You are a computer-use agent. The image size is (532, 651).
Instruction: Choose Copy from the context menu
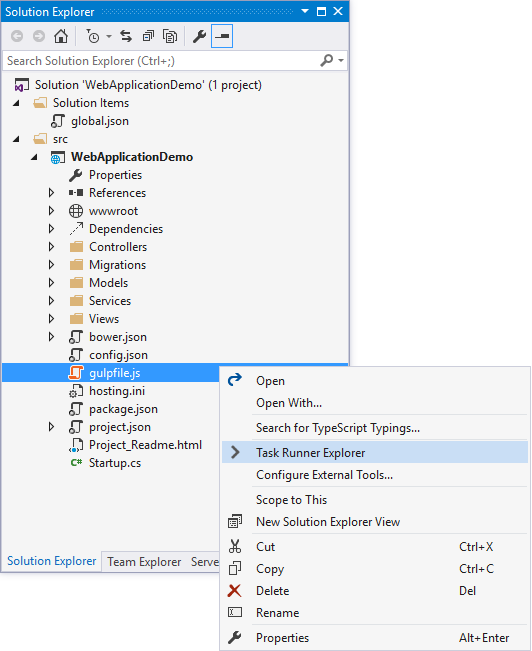click(375, 569)
